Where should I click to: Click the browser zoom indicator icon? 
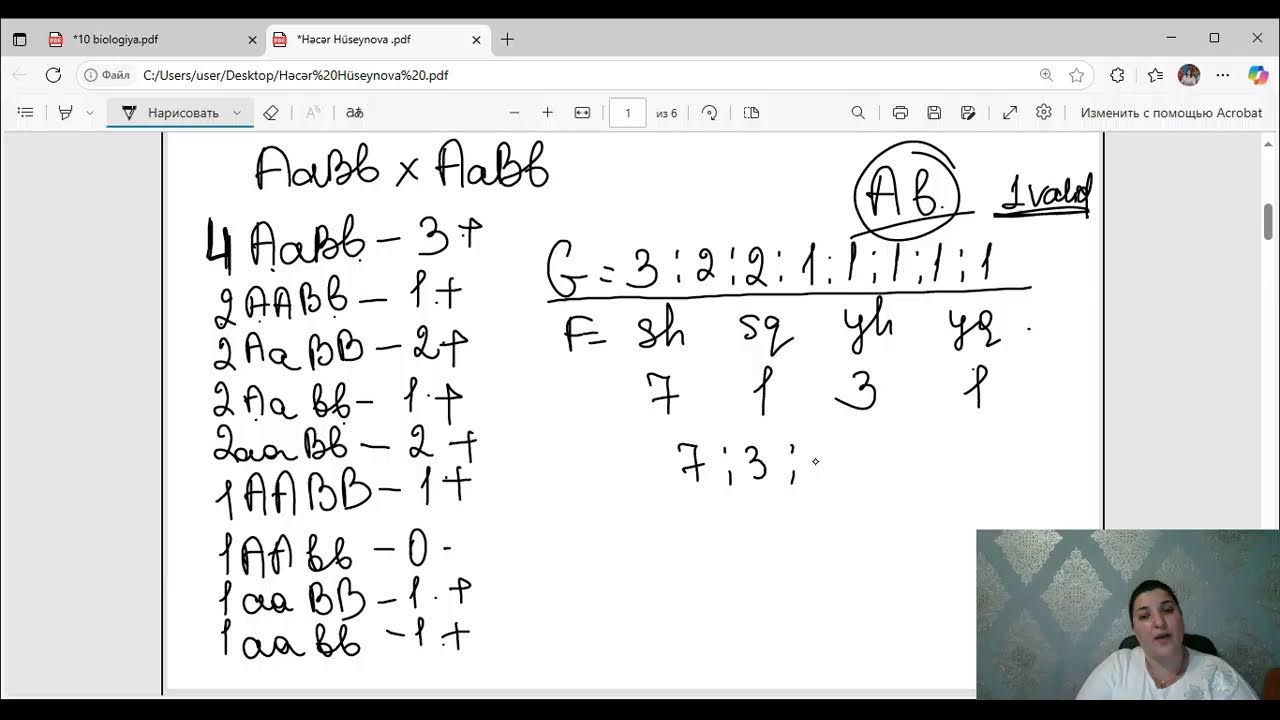coord(1046,75)
